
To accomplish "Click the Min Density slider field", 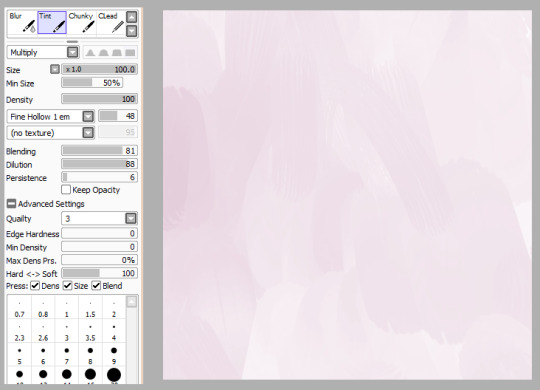I will (100, 247).
